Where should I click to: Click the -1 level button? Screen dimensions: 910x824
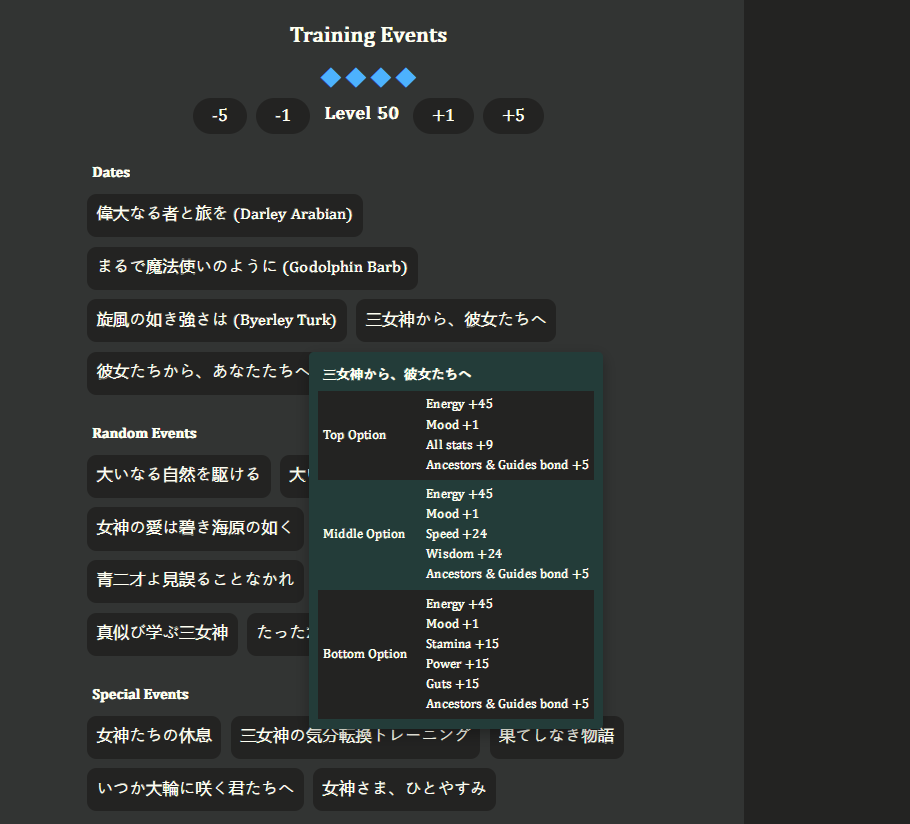(283, 115)
